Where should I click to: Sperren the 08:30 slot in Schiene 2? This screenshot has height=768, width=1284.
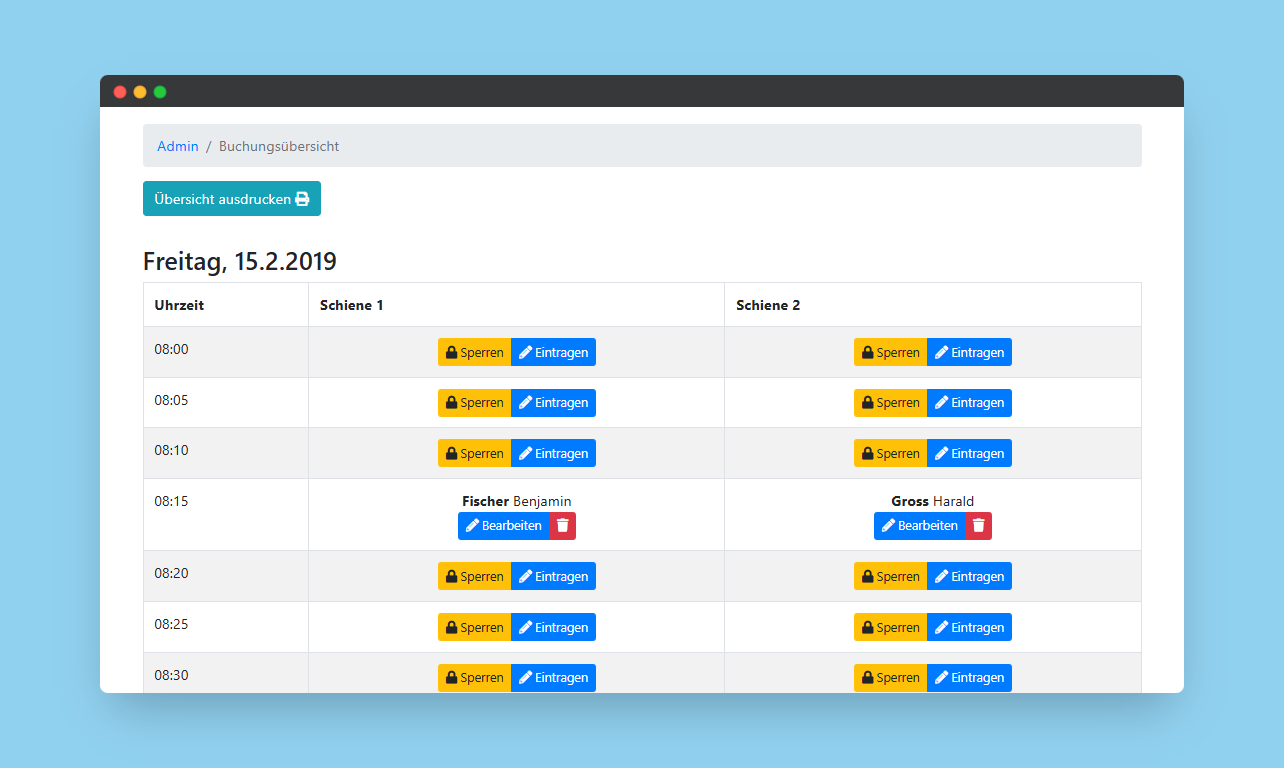point(890,678)
